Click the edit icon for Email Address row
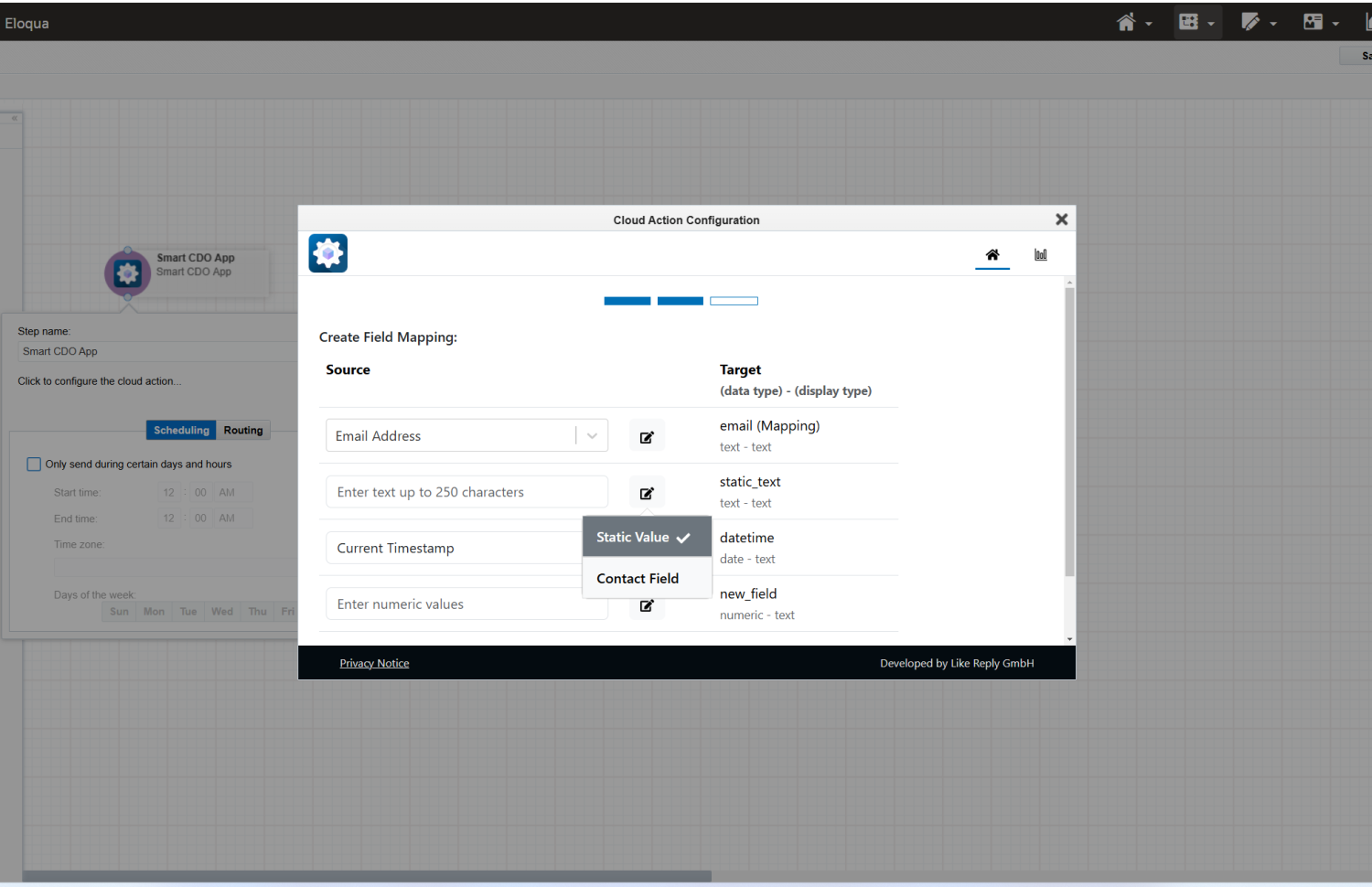Image resolution: width=1372 pixels, height=887 pixels. (x=647, y=437)
